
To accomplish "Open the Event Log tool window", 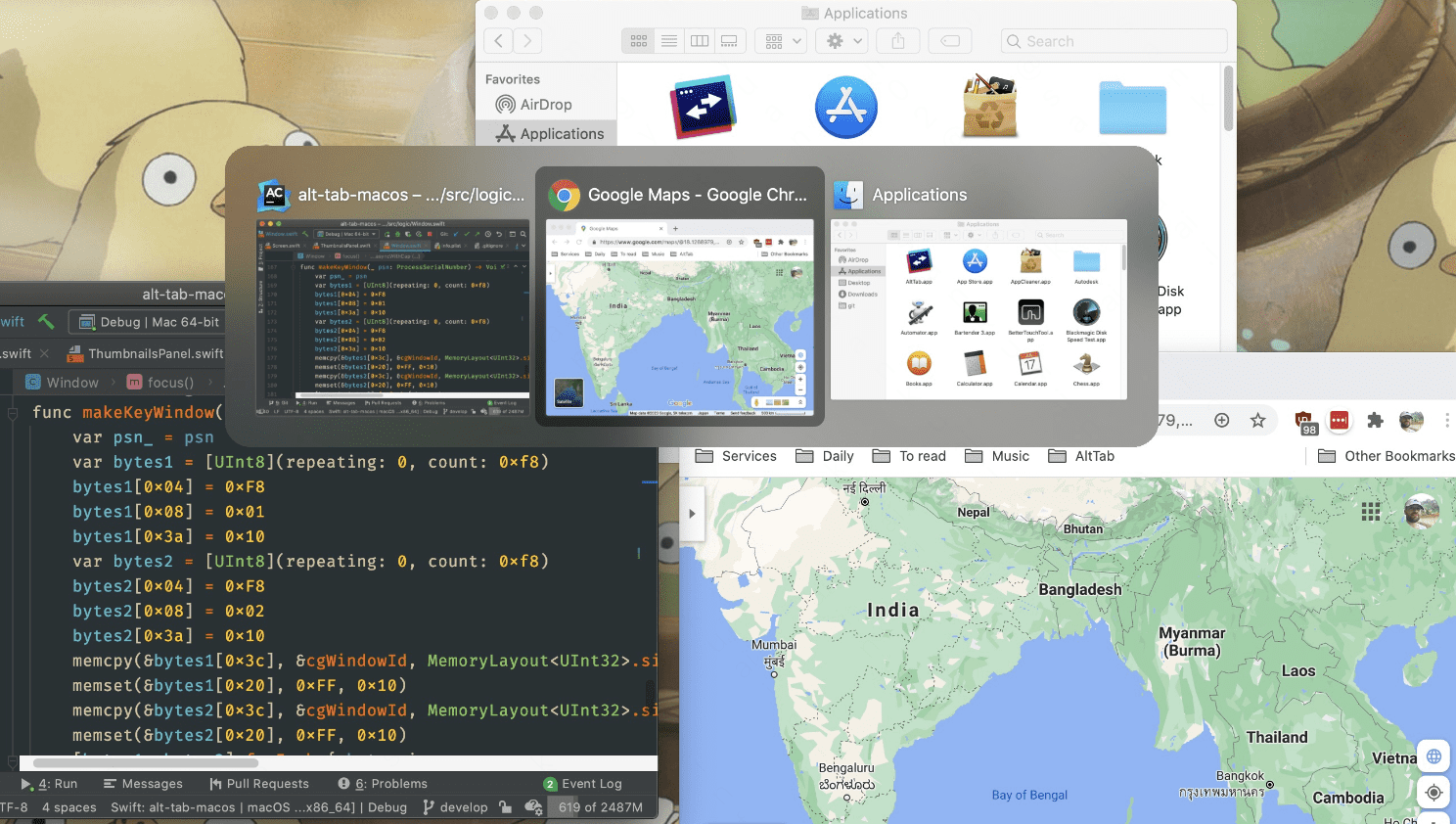I will 583,784.
